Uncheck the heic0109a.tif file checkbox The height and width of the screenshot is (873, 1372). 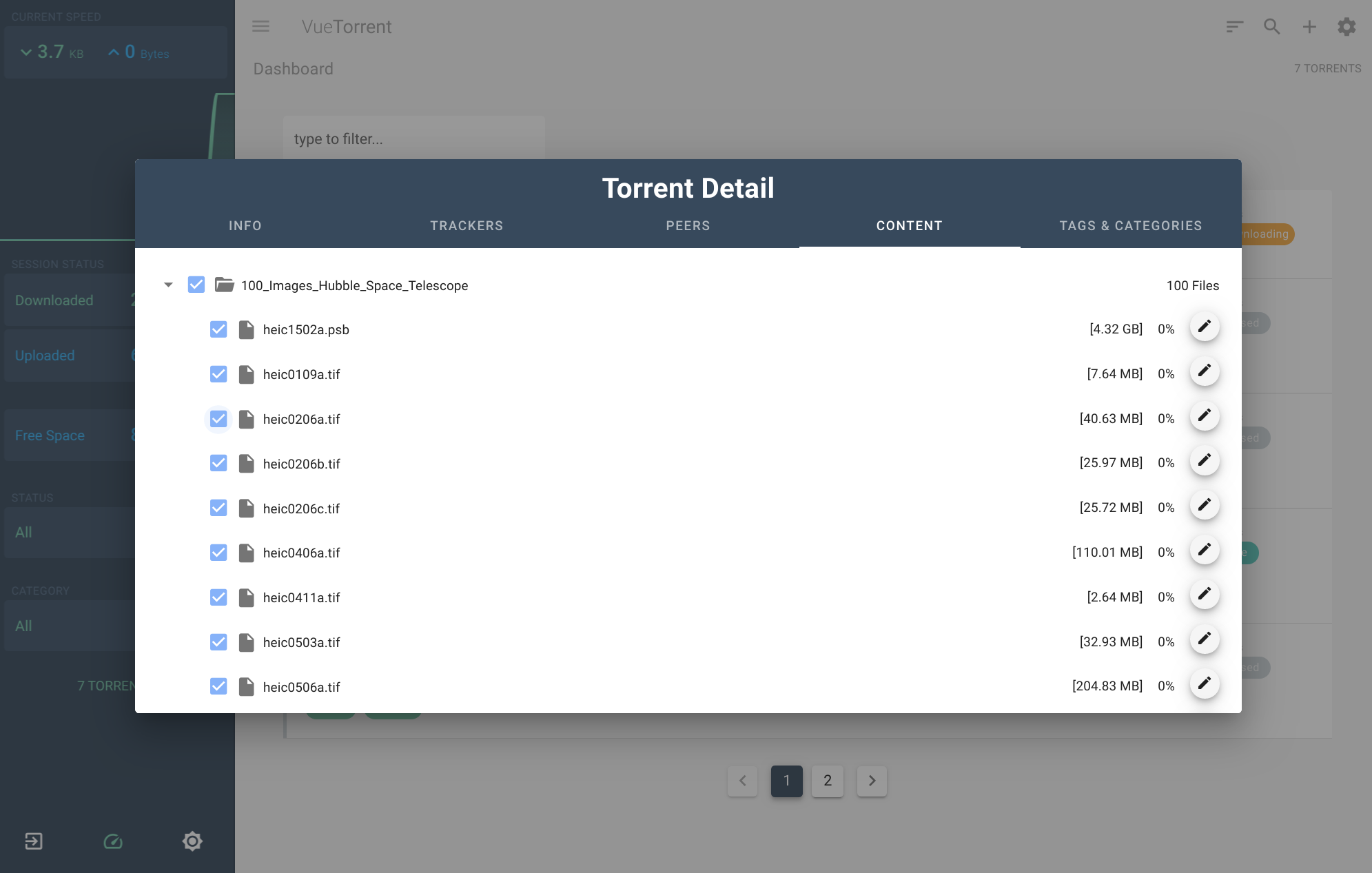pos(218,374)
